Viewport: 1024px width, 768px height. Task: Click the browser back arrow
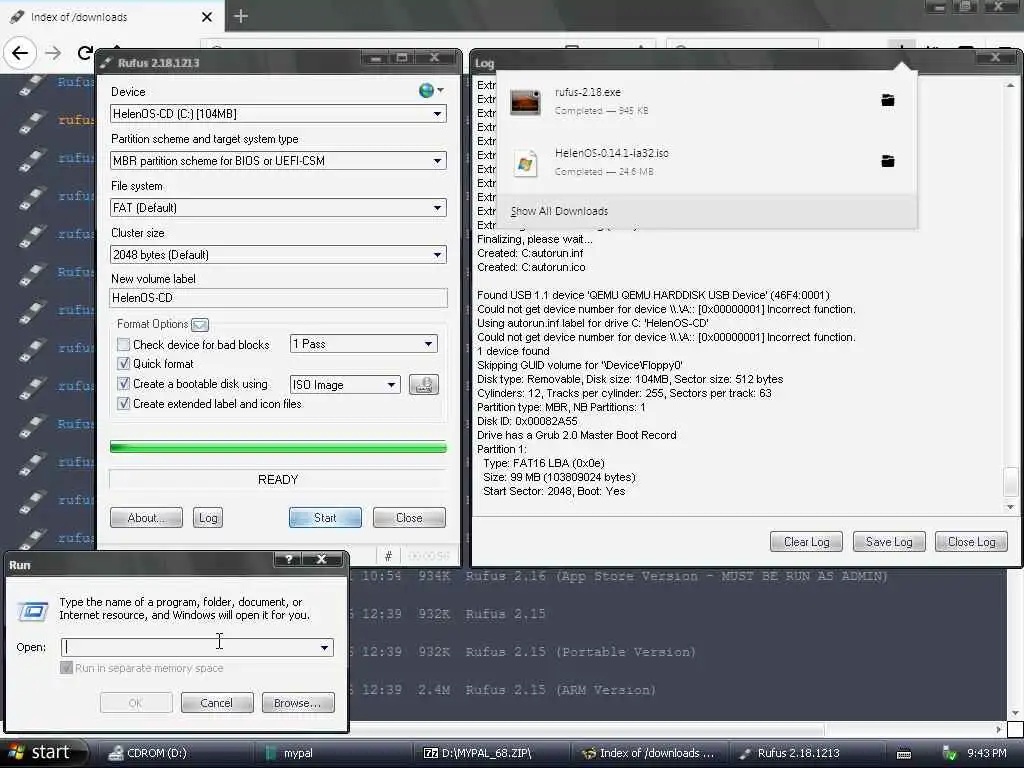pos(20,53)
